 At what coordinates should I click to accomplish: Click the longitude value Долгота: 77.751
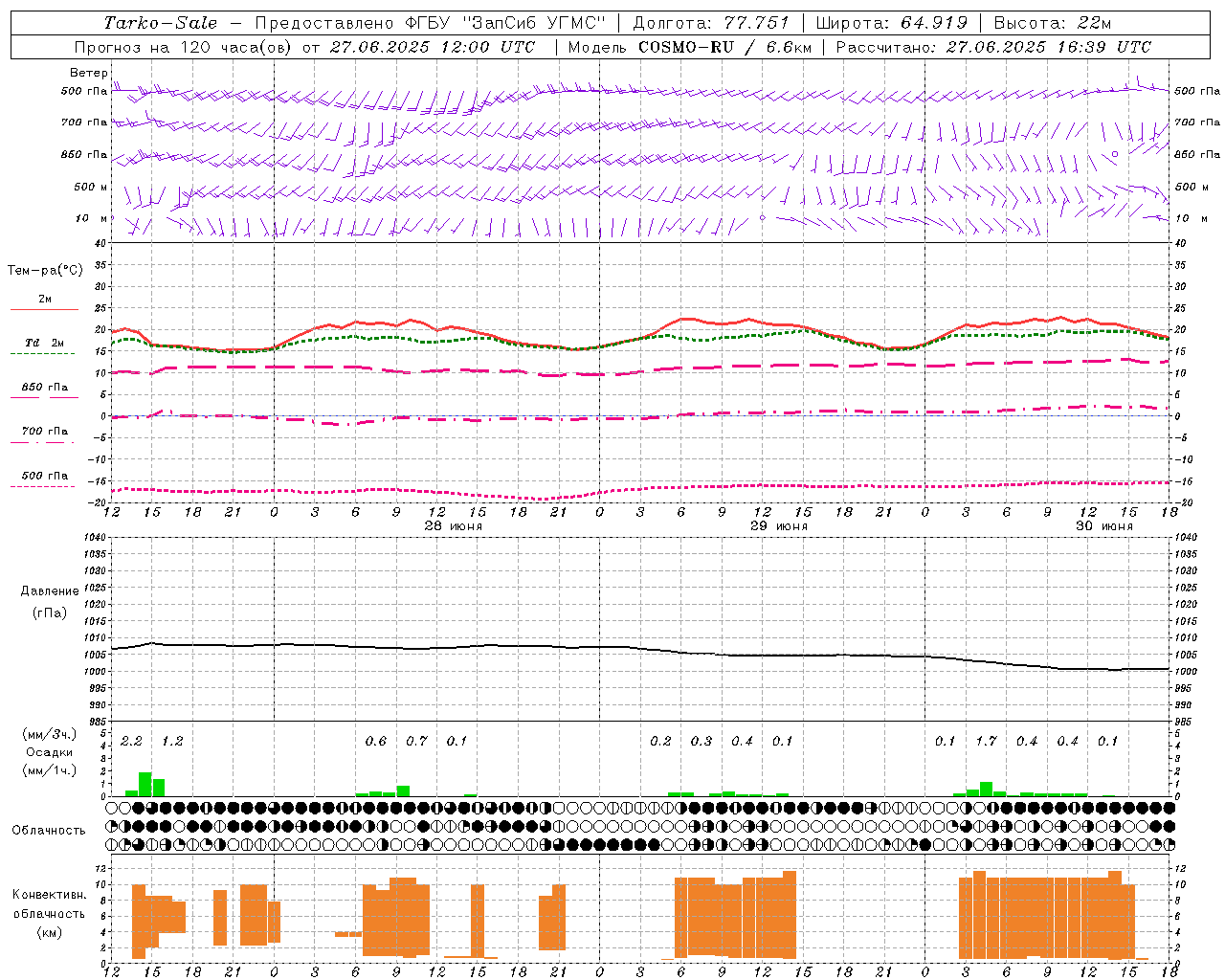711,23
